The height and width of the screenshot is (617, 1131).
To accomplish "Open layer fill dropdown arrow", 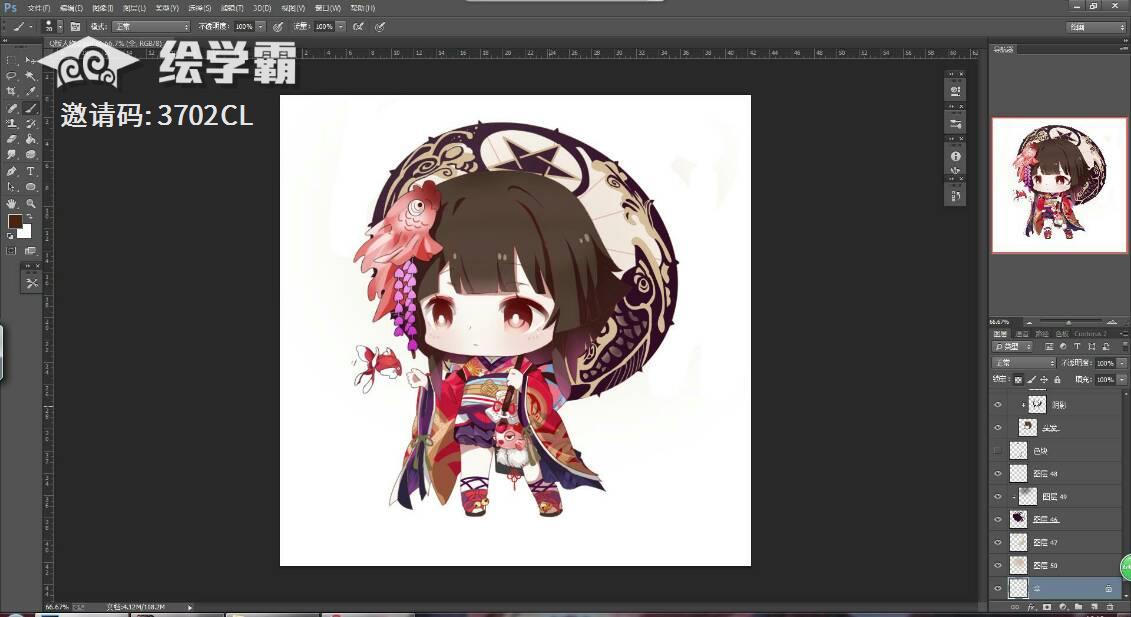I will point(1122,380).
